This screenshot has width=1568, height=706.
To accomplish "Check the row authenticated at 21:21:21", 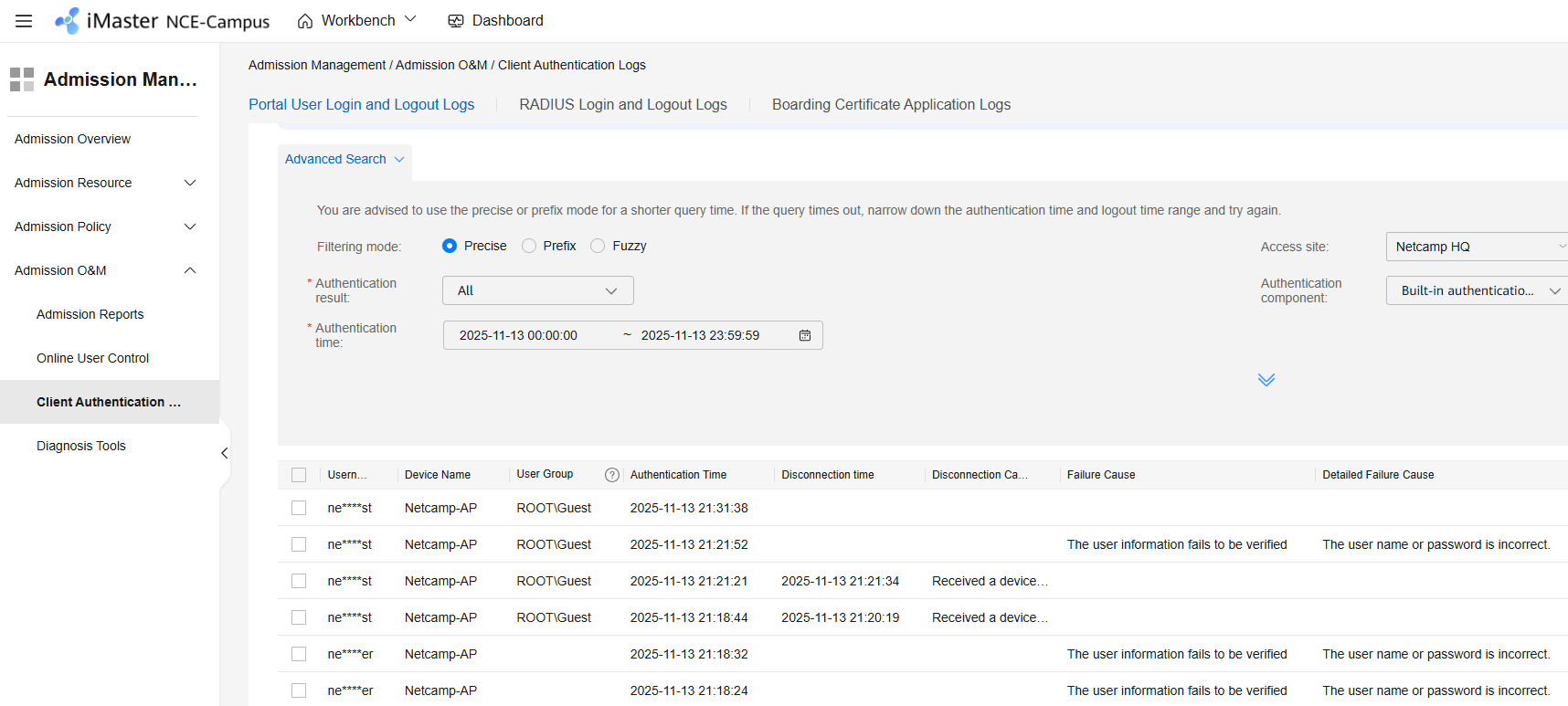I will [x=299, y=581].
